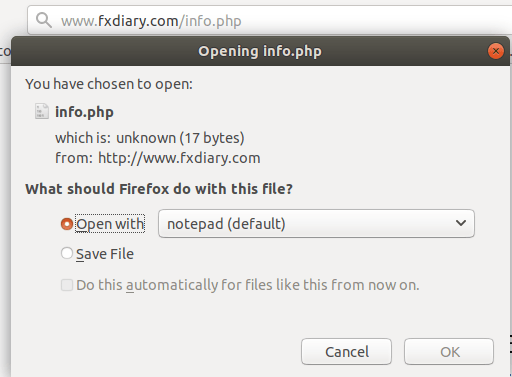
Task: Click the Cancel button
Action: [346, 352]
